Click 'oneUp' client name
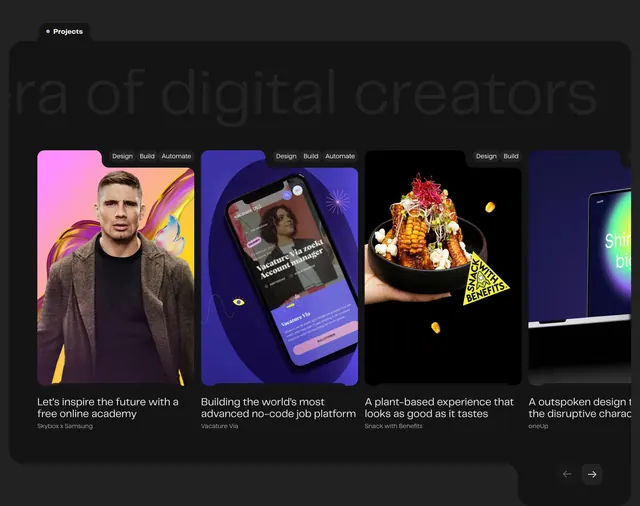The height and width of the screenshot is (506, 640). 538,426
